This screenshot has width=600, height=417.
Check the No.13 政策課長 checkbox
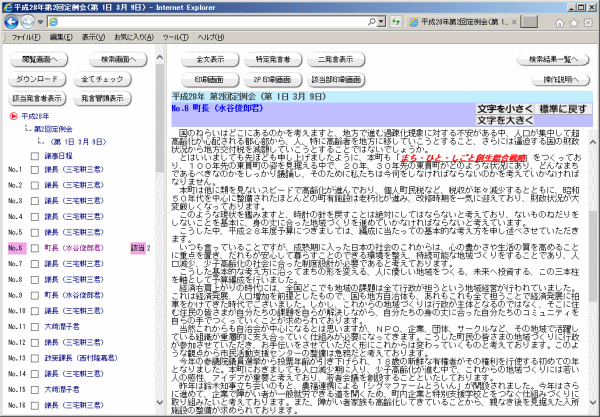(x=35, y=358)
